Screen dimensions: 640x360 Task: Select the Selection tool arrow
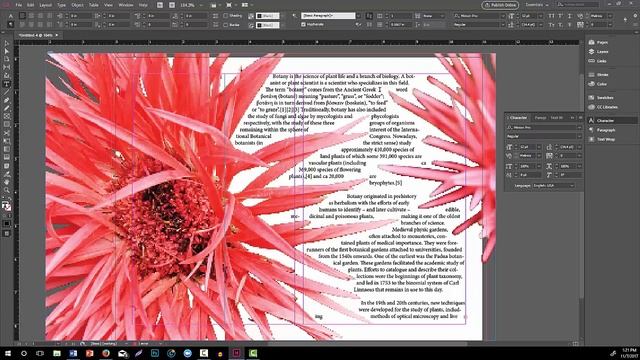(x=7, y=43)
